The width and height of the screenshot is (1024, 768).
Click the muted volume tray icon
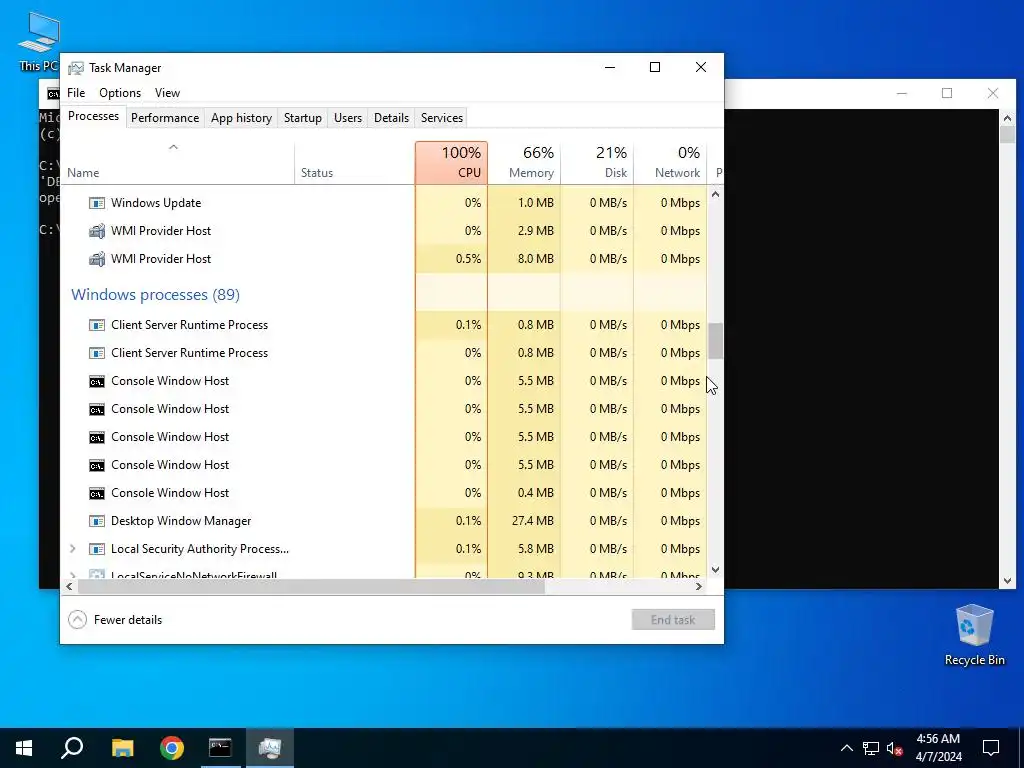coord(894,748)
